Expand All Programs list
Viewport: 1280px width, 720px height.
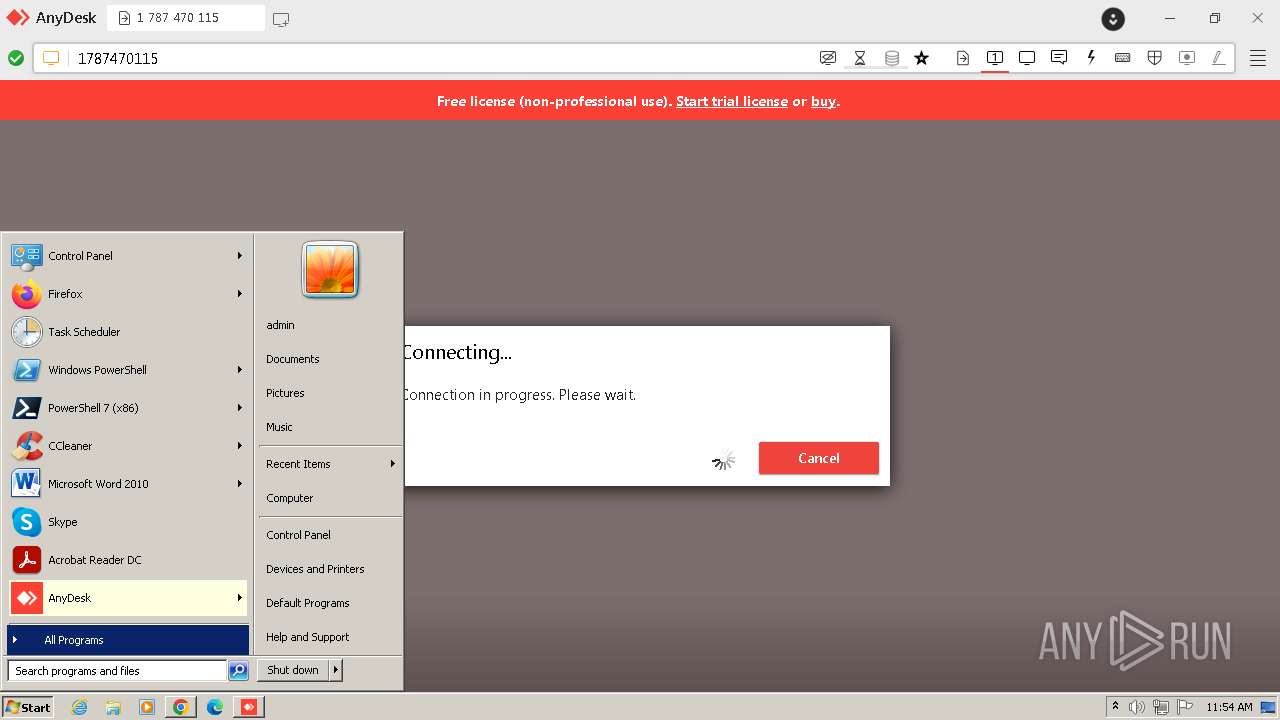pyautogui.click(x=128, y=640)
